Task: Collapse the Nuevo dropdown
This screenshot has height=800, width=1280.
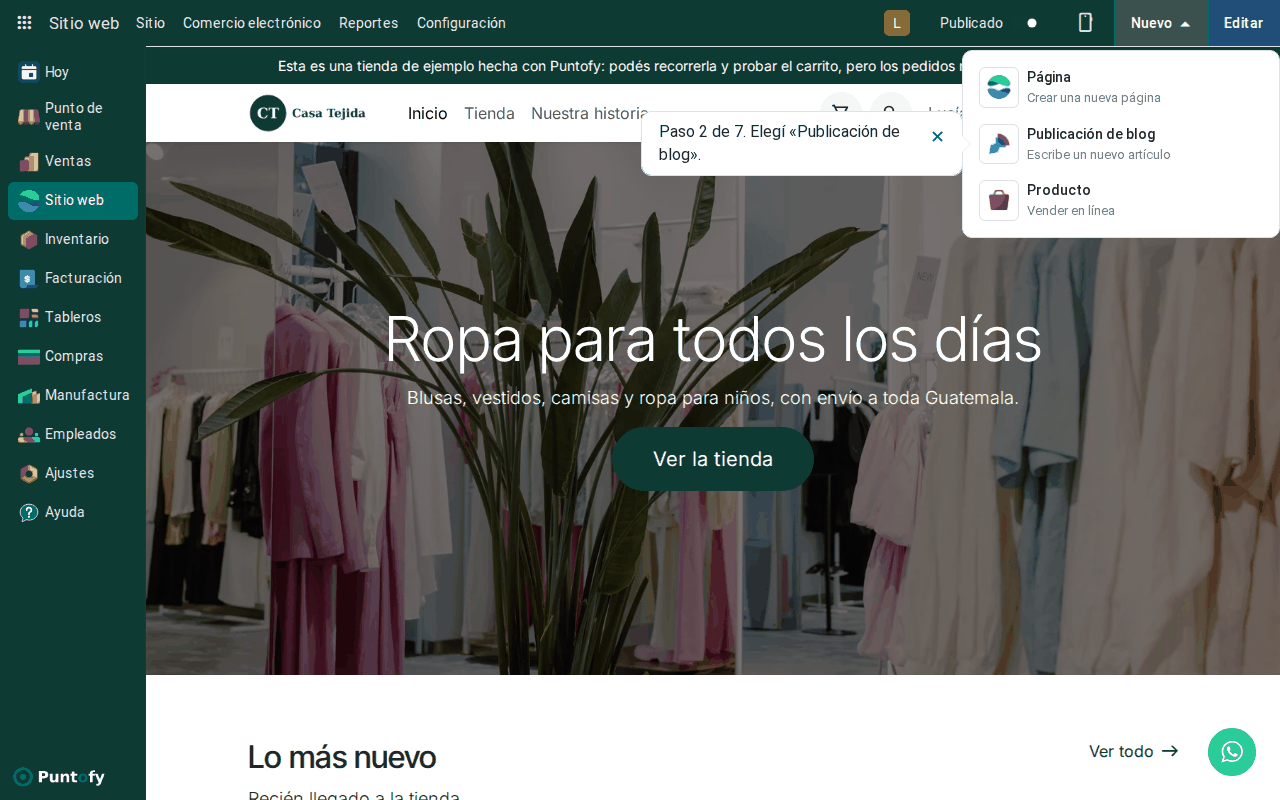Action: click(x=1161, y=23)
